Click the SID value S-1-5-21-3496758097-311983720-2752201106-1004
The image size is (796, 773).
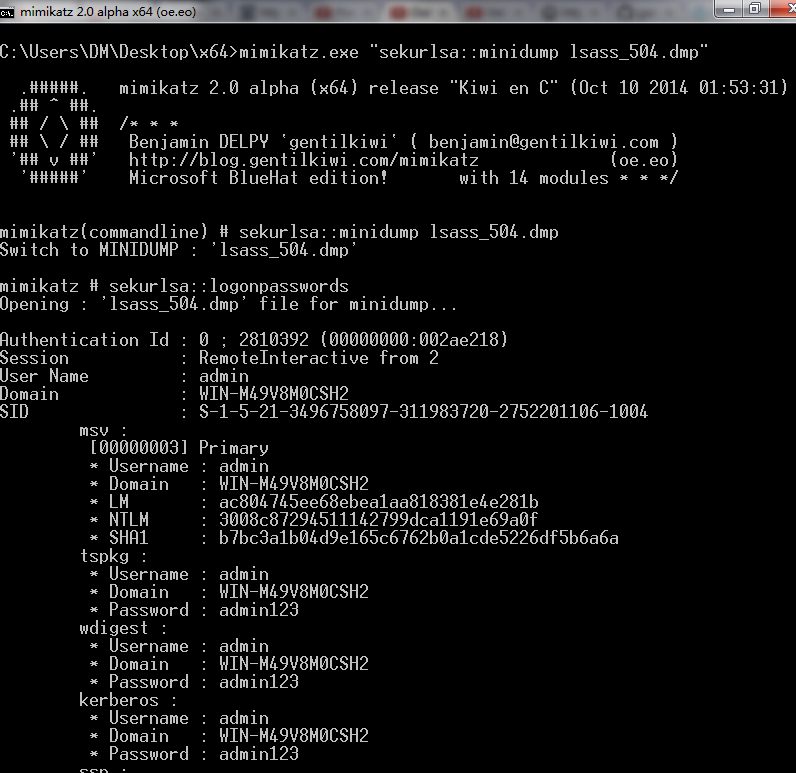(423, 412)
